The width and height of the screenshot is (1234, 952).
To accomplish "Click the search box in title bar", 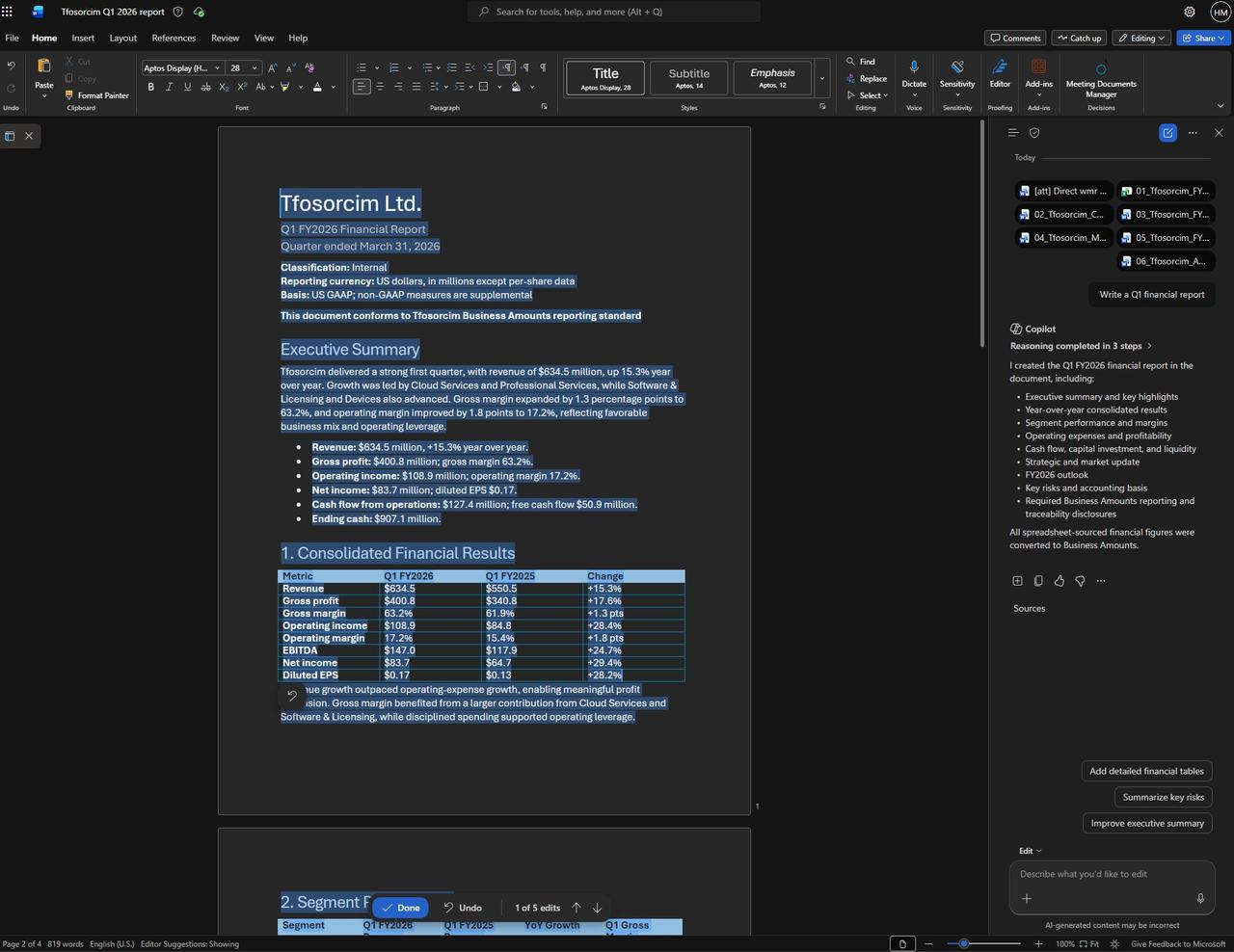I will pyautogui.click(x=614, y=12).
